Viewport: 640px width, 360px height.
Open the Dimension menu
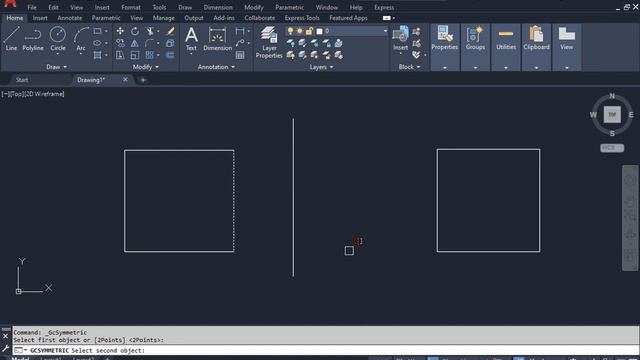(218, 7)
